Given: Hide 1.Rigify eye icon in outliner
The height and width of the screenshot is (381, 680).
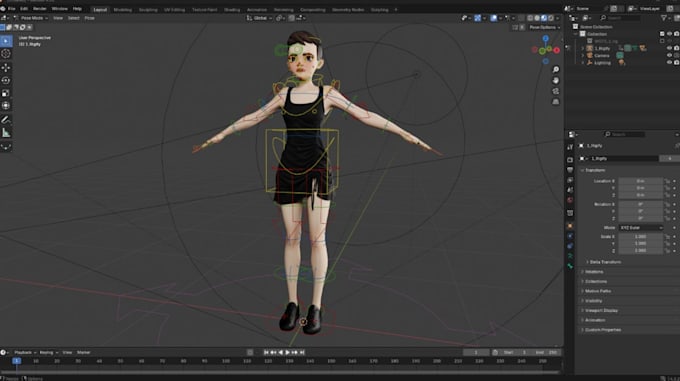Looking at the screenshot, I should pyautogui.click(x=669, y=48).
